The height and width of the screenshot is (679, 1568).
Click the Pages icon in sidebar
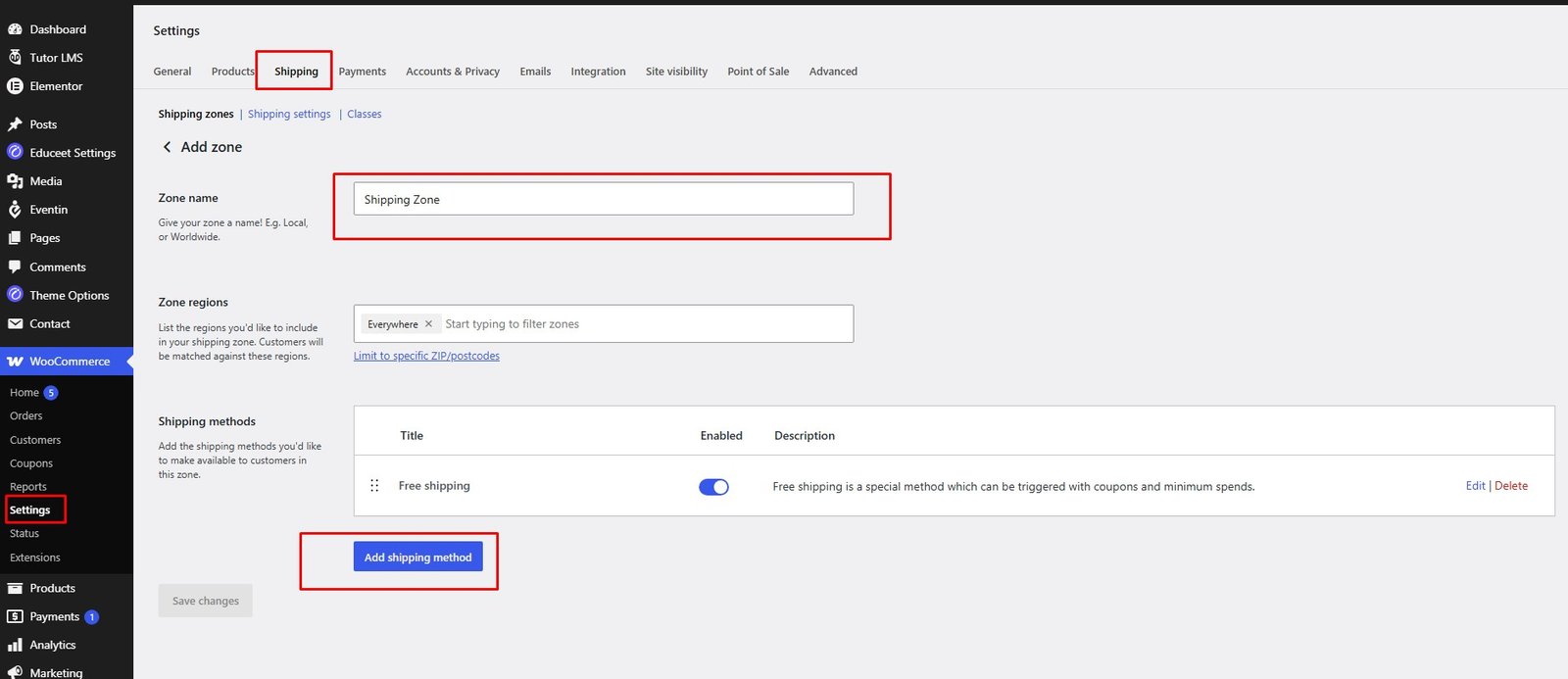click(15, 238)
